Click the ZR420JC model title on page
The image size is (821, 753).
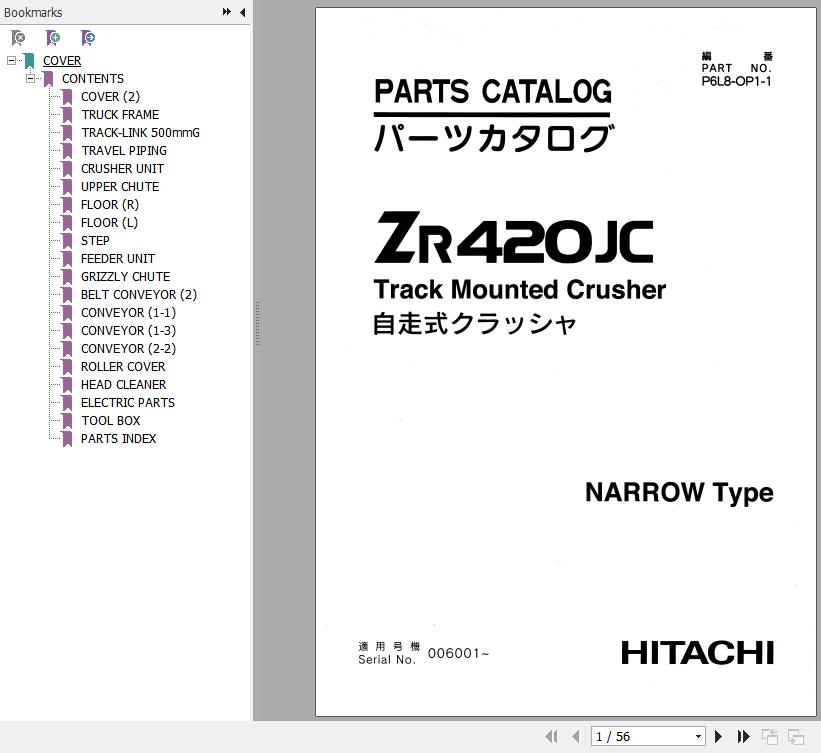[x=514, y=238]
